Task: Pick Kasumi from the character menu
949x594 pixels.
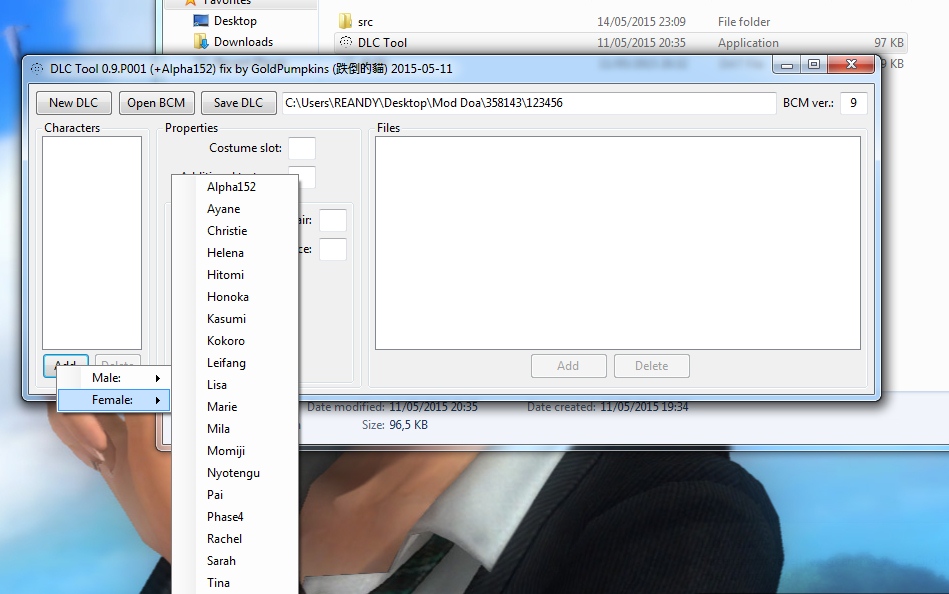Action: pyautogui.click(x=226, y=319)
